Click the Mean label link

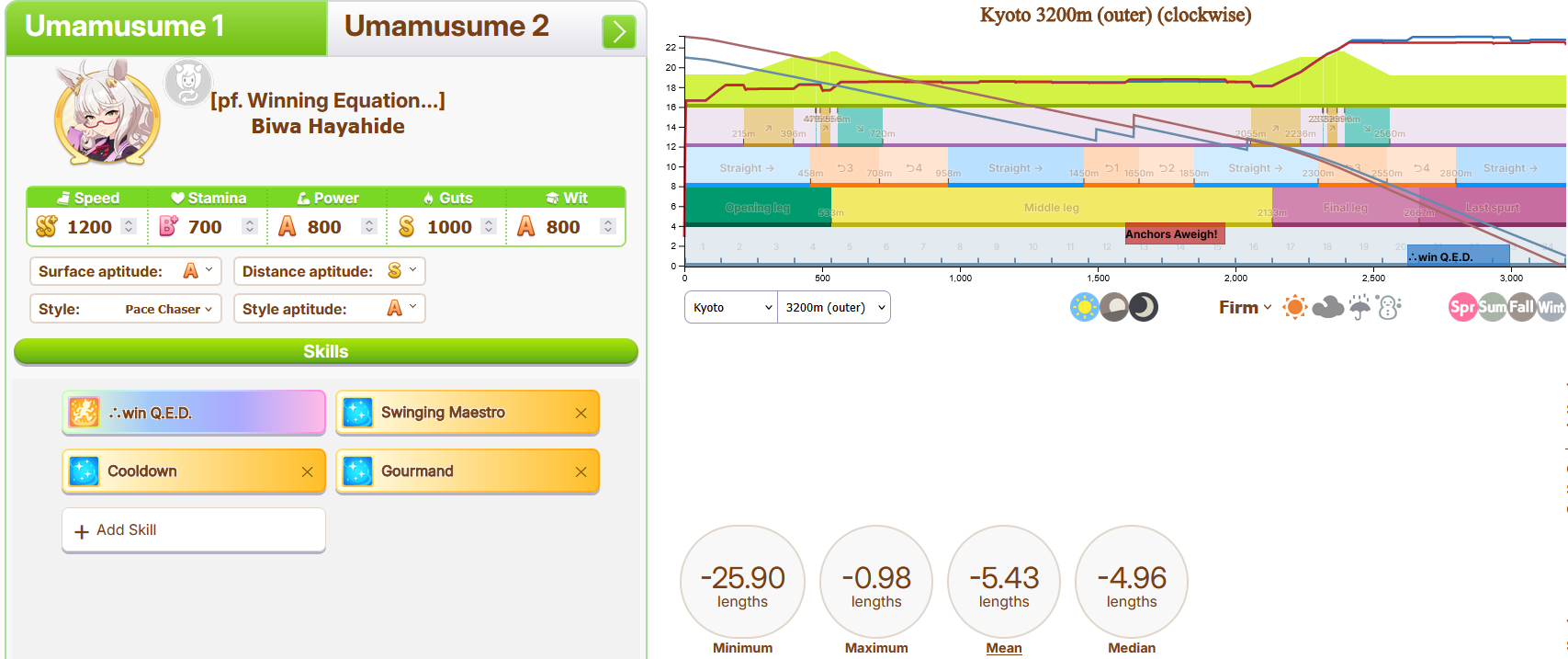pyautogui.click(x=1004, y=648)
